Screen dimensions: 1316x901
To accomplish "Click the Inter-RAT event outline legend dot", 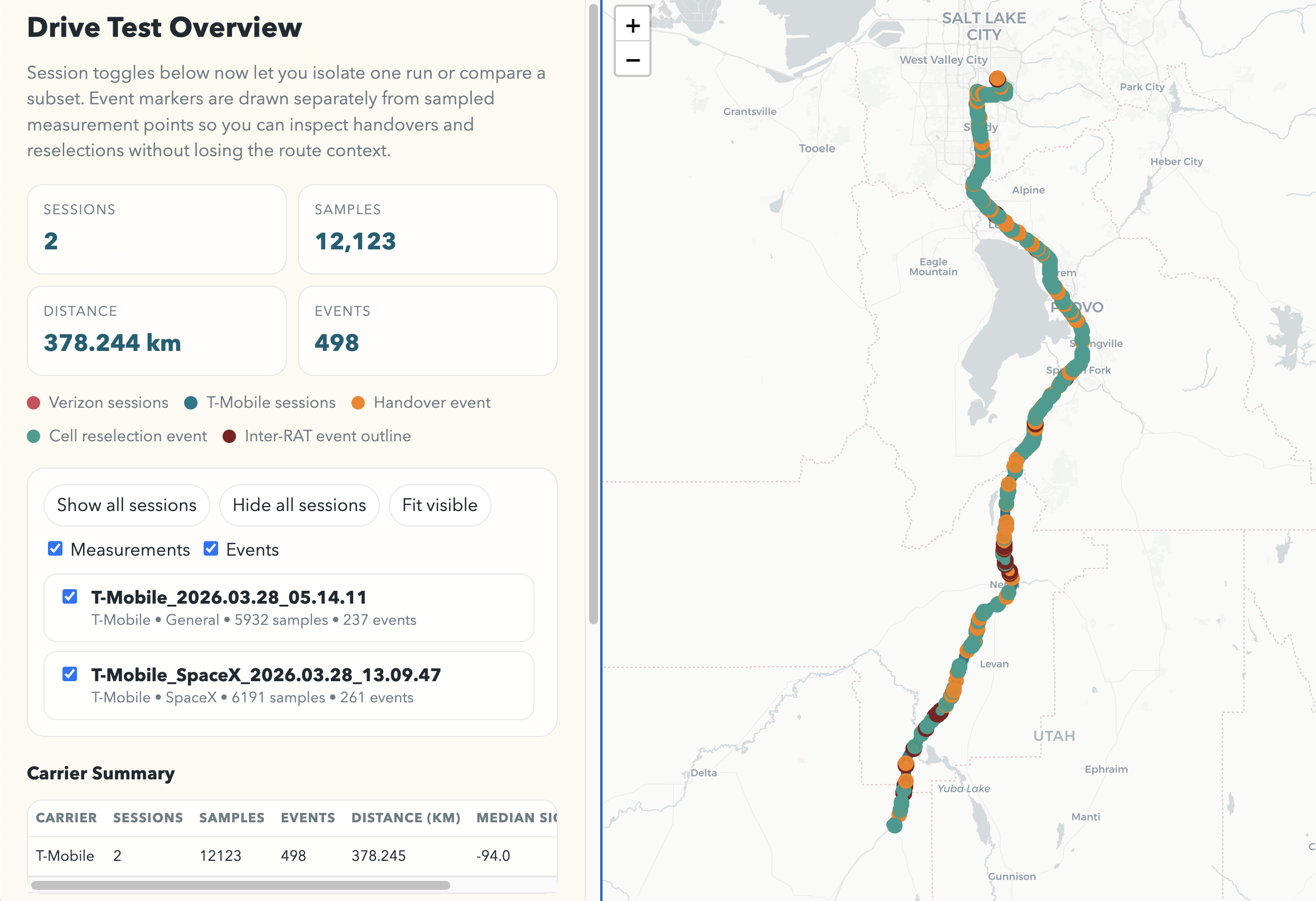I will (x=229, y=436).
